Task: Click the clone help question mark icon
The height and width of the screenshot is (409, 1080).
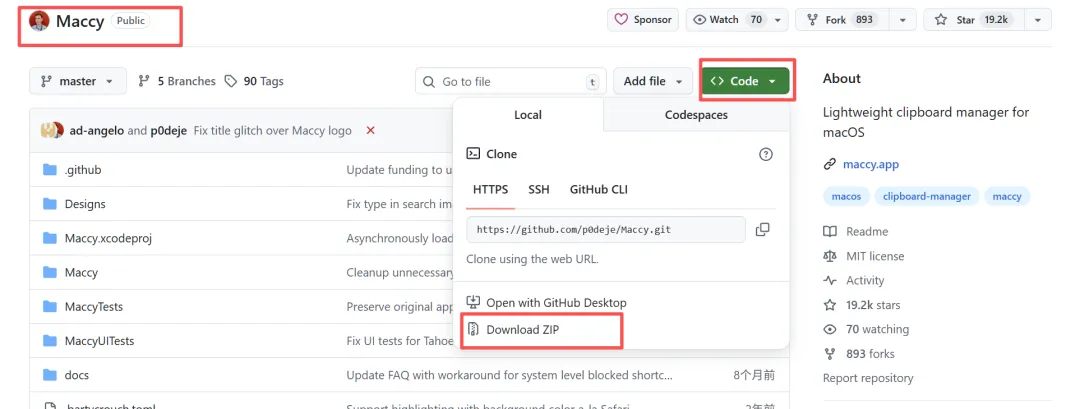Action: pos(766,154)
